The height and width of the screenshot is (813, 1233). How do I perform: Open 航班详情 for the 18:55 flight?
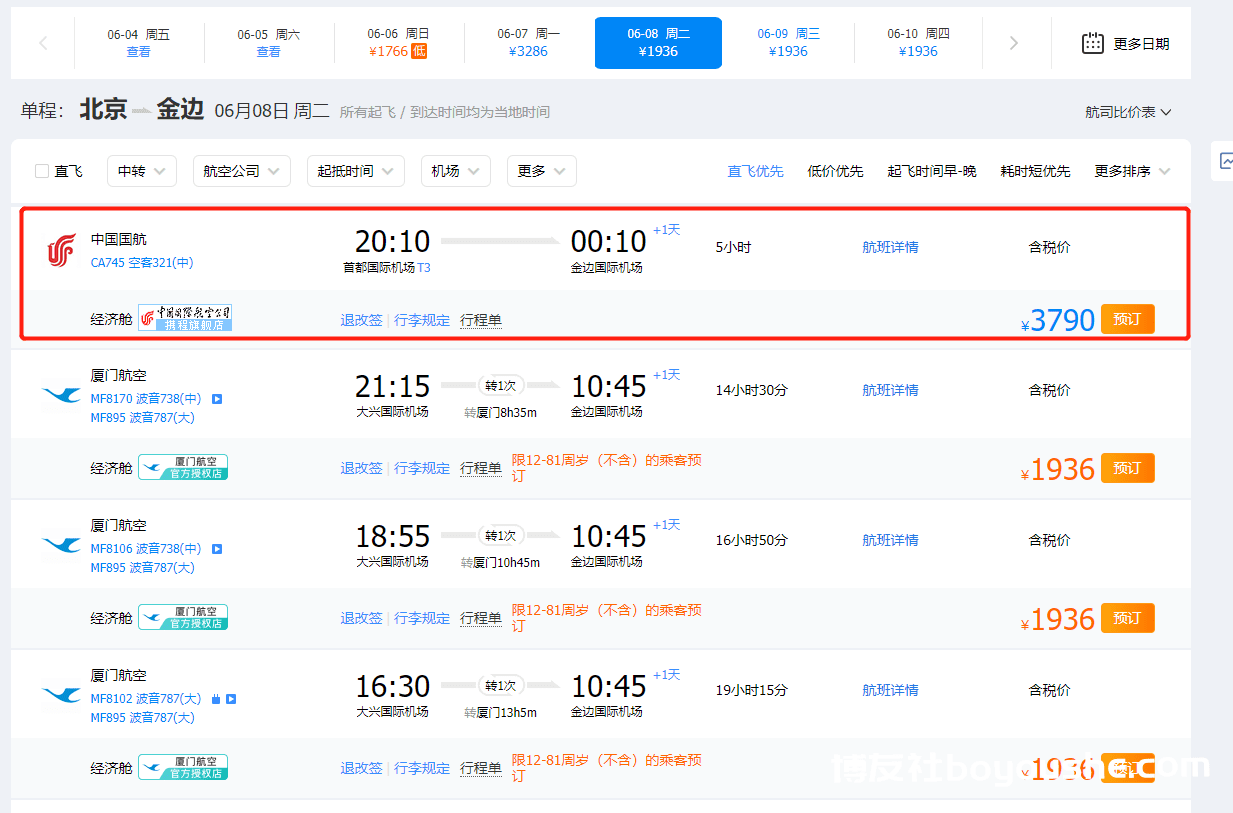[890, 540]
